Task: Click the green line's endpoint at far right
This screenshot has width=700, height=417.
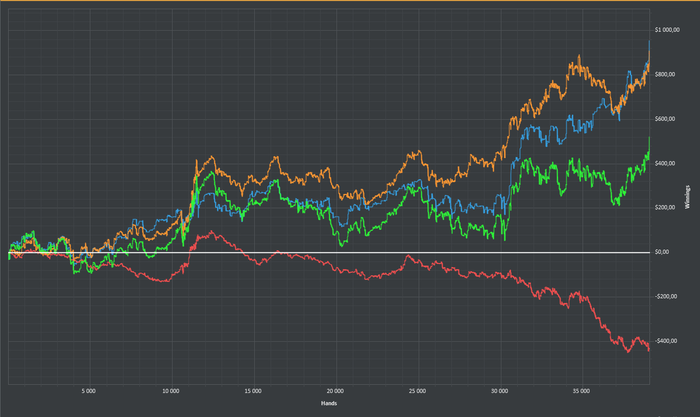Action: (649, 140)
